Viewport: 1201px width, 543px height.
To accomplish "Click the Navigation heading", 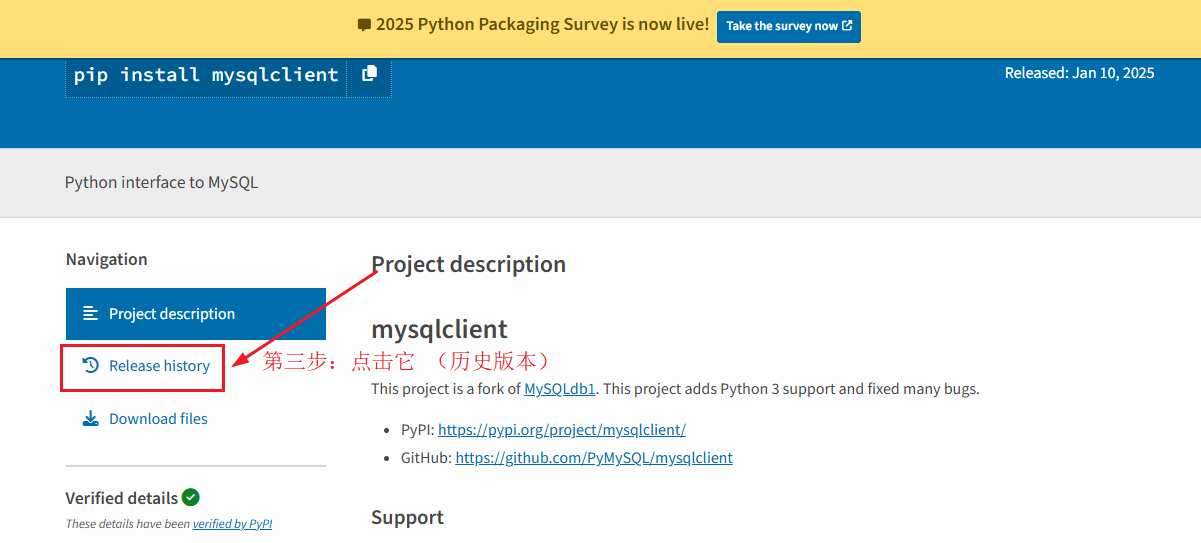I will (106, 260).
